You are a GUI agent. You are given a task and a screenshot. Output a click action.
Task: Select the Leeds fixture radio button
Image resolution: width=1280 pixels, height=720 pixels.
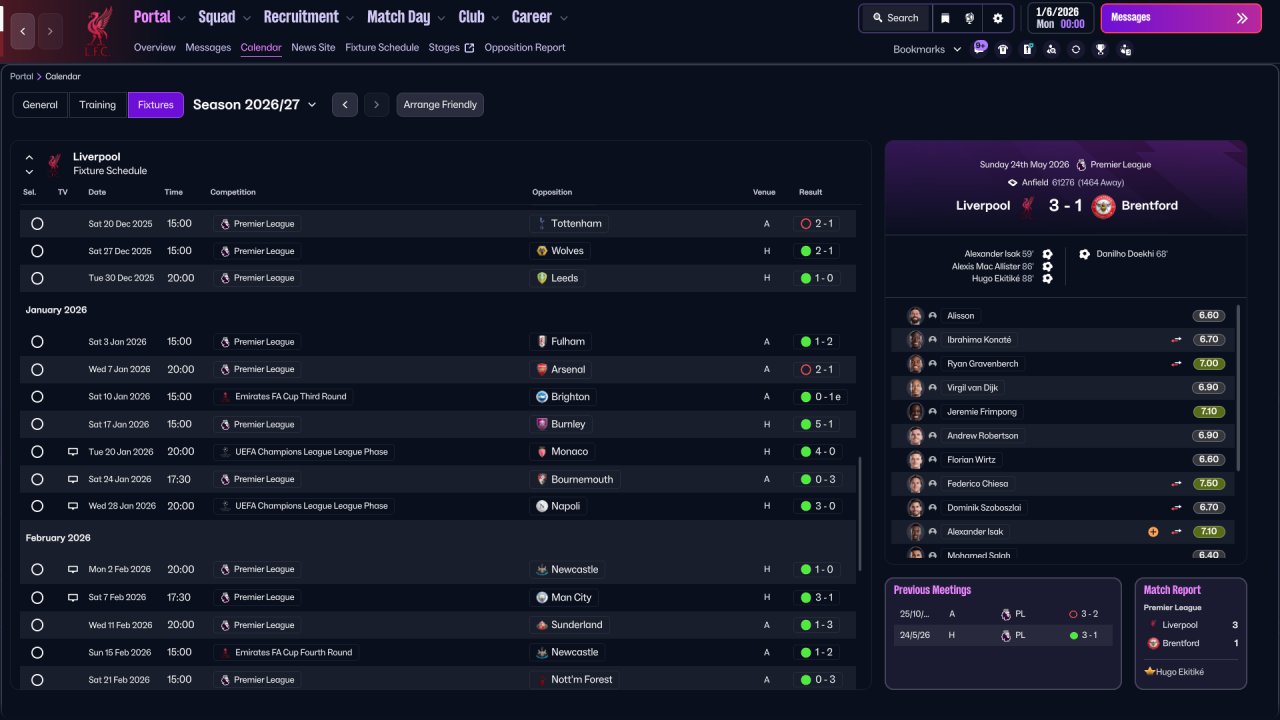[37, 278]
